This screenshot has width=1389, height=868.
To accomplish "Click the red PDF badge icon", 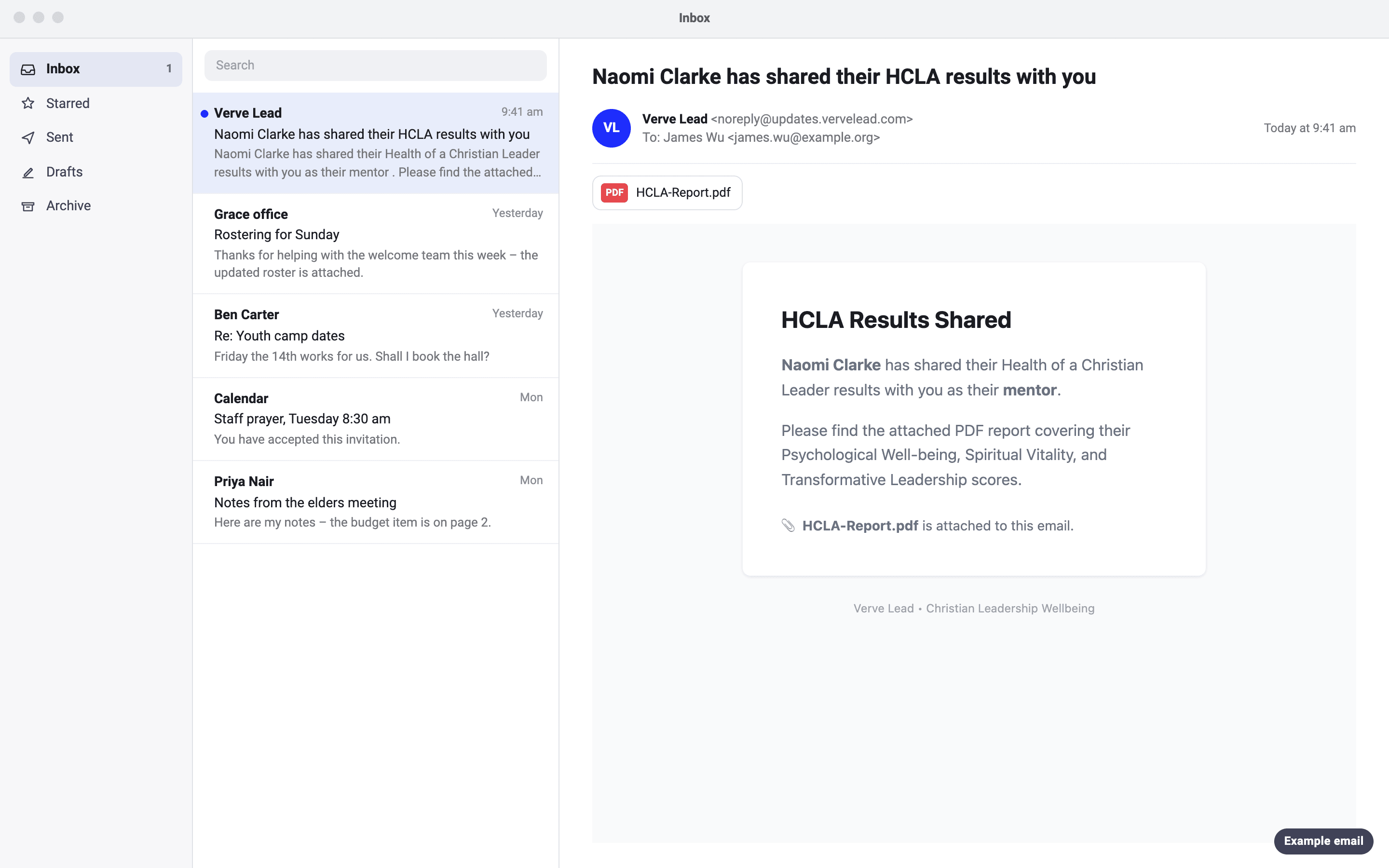I will click(614, 193).
